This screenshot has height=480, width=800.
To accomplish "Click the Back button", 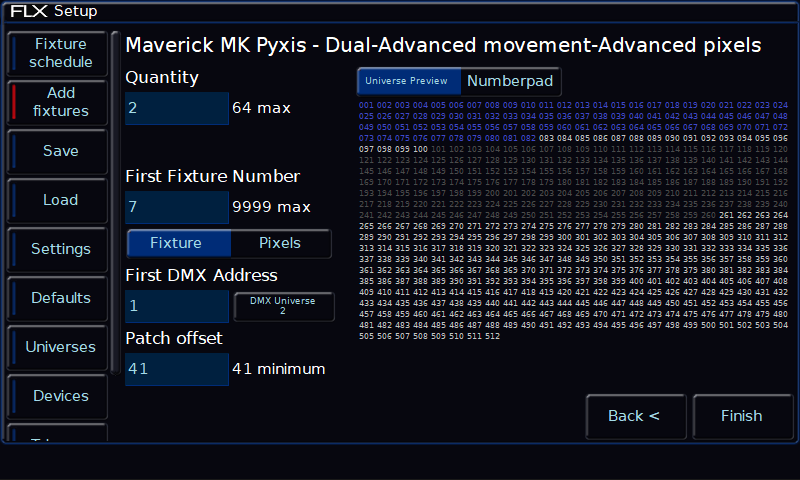I will (636, 416).
